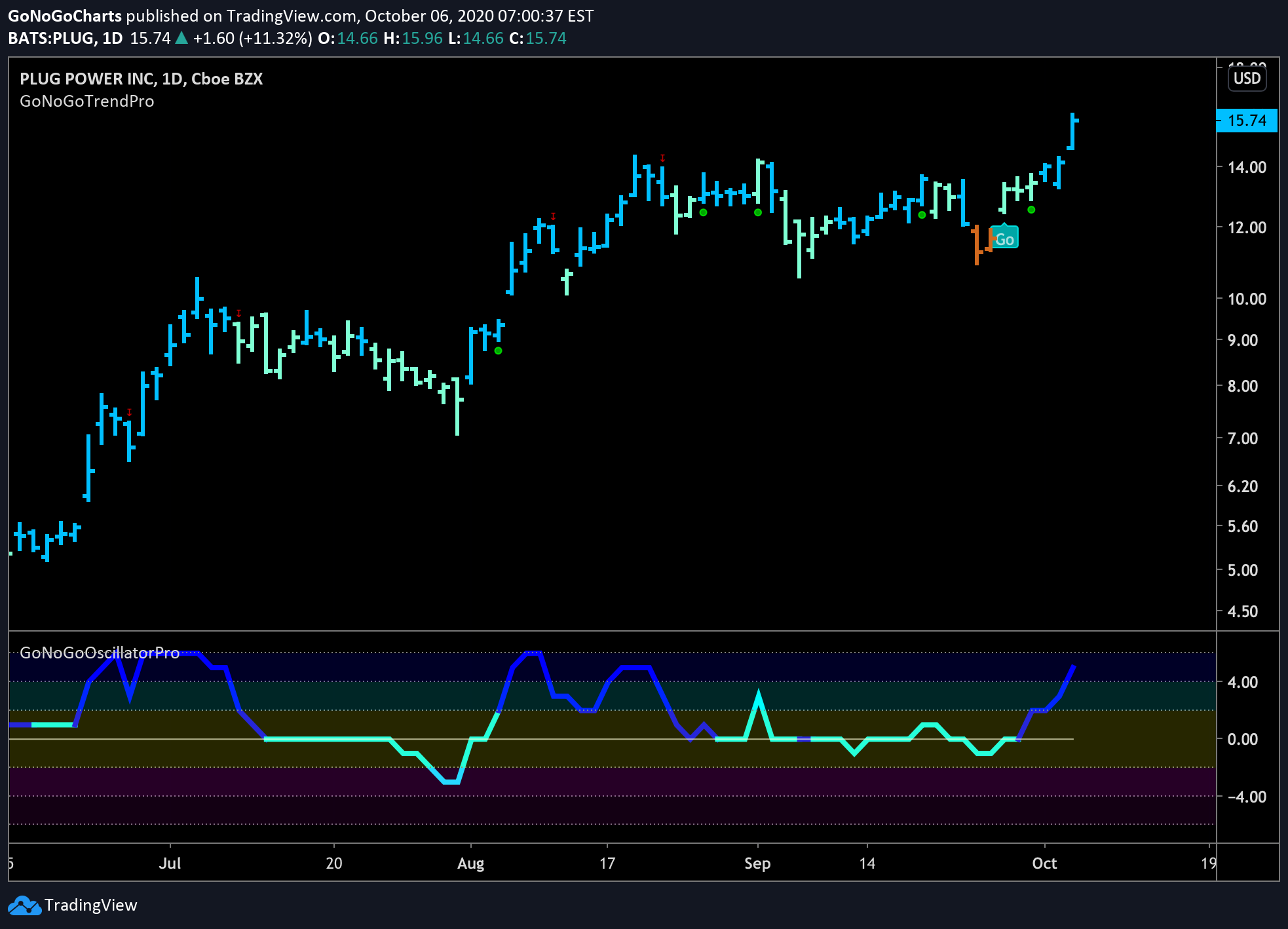
Task: Click the 'Oct' date label on time axis
Action: pyautogui.click(x=1044, y=863)
